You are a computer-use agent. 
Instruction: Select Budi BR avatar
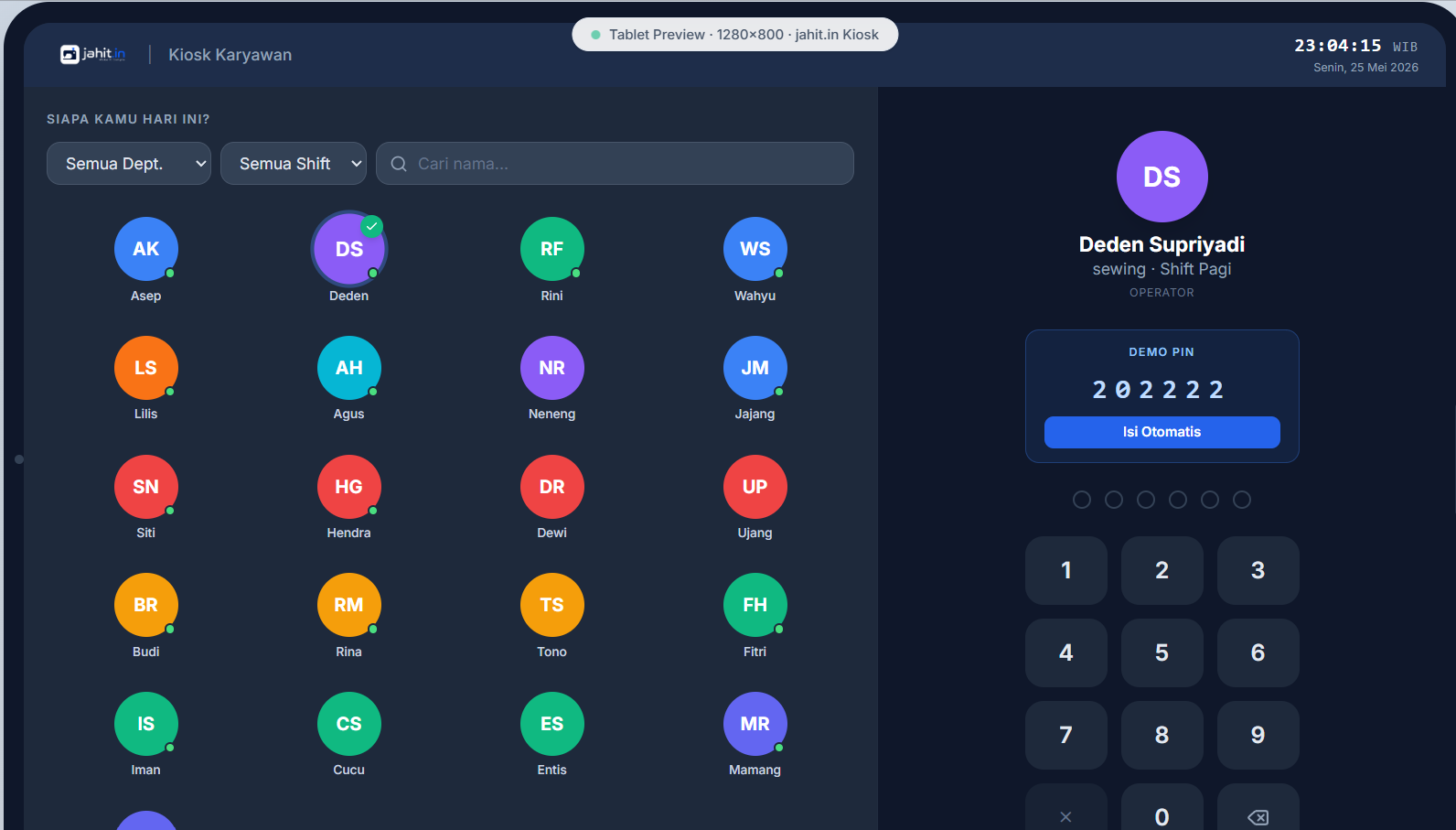point(146,605)
